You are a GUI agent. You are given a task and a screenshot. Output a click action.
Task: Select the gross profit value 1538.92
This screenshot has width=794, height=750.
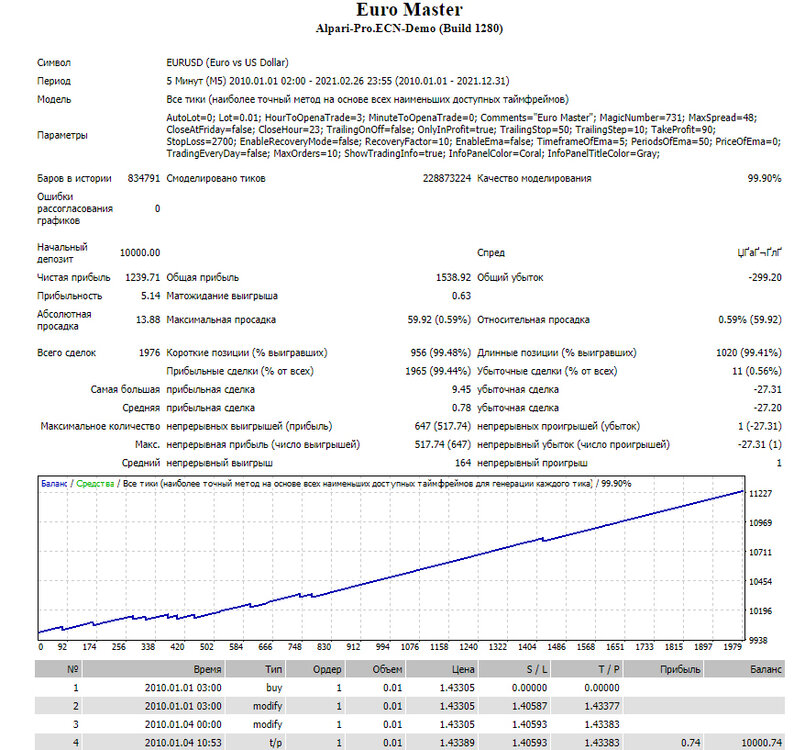point(453,278)
